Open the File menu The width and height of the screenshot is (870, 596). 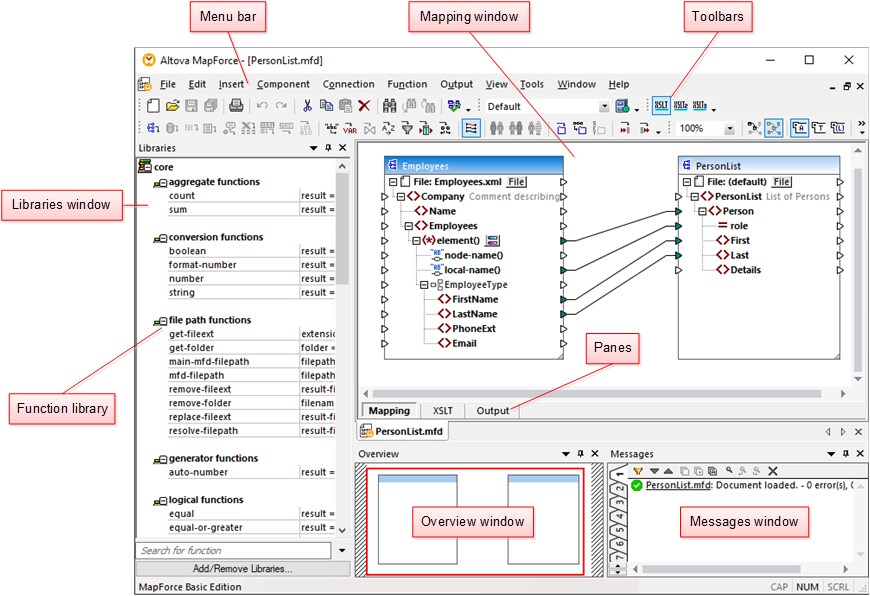[168, 84]
